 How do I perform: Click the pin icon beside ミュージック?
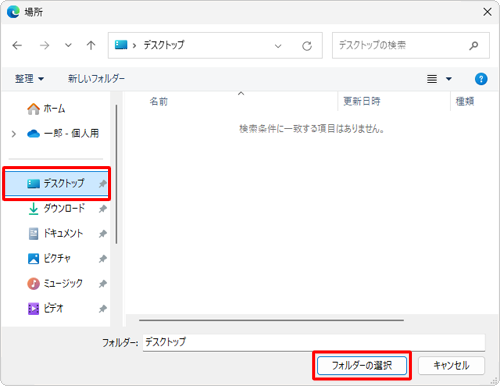(103, 284)
